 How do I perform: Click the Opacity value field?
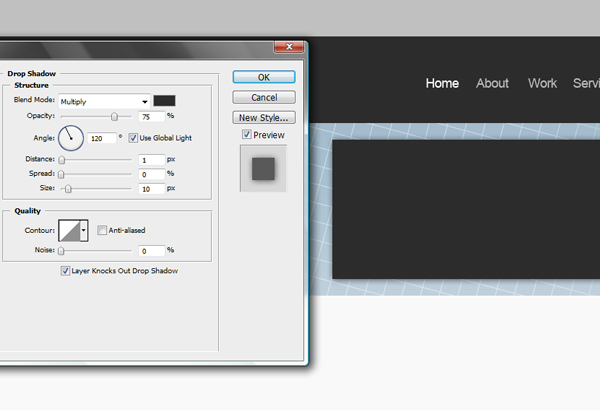click(x=152, y=116)
